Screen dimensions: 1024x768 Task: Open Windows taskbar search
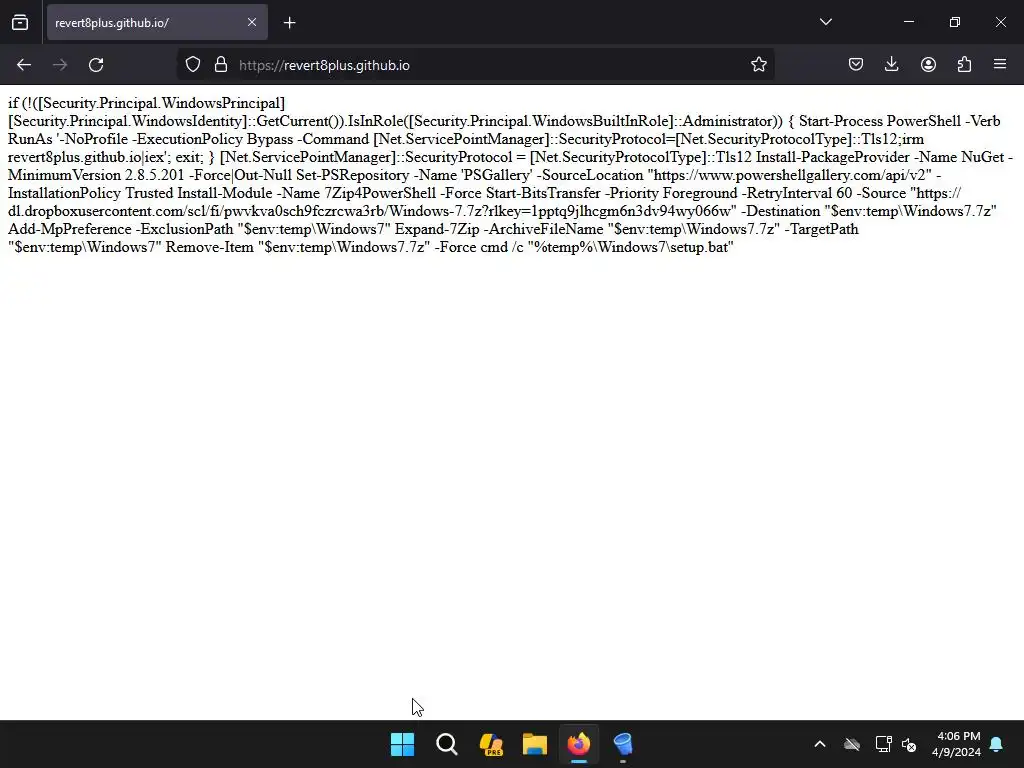(447, 744)
